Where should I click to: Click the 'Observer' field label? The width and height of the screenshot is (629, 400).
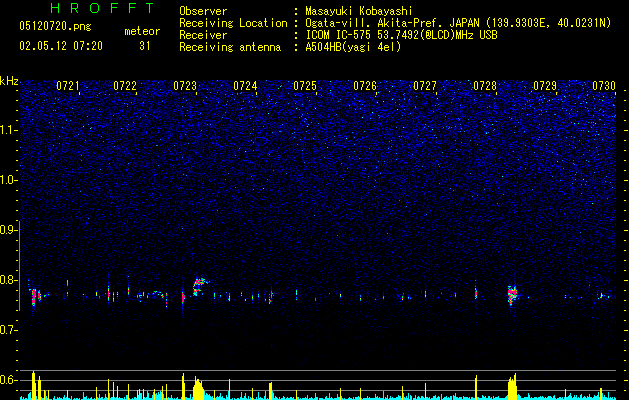click(x=203, y=11)
